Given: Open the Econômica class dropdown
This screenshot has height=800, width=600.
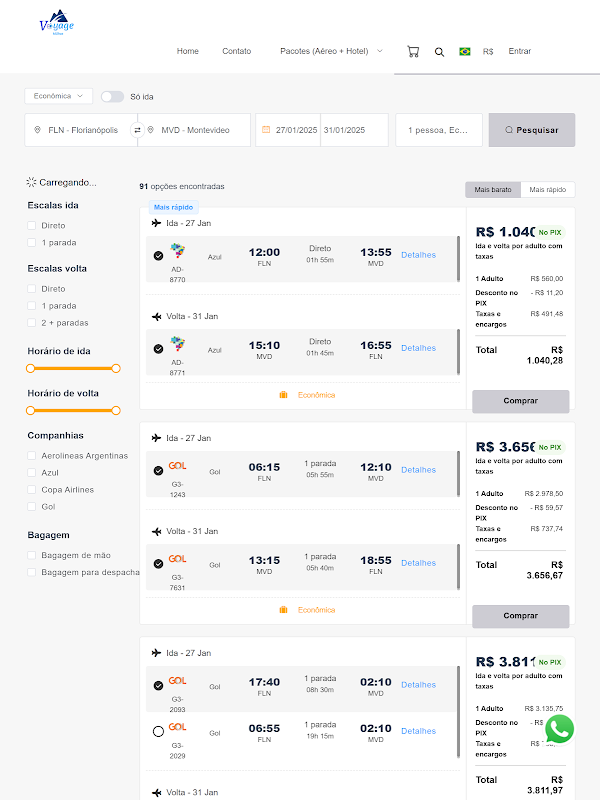Looking at the screenshot, I should coord(59,96).
